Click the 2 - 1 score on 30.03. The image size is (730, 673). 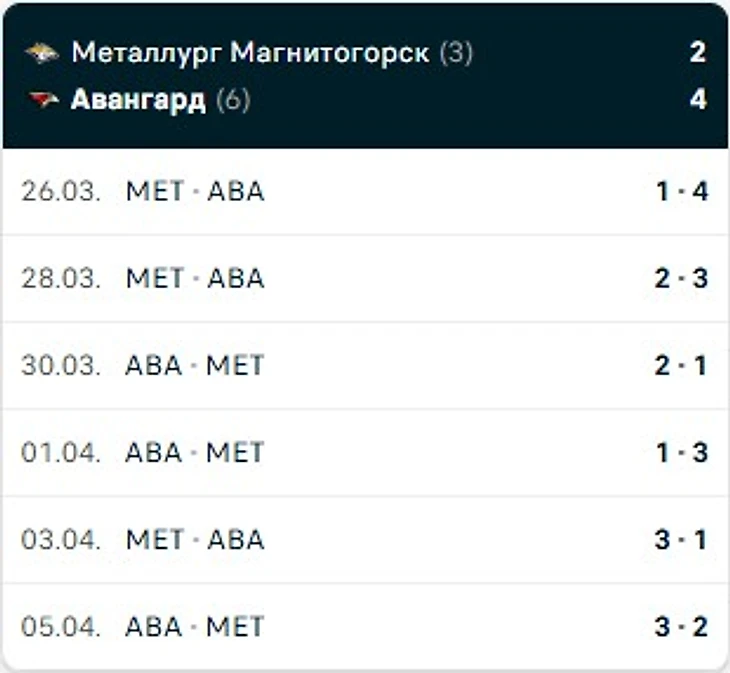(681, 365)
